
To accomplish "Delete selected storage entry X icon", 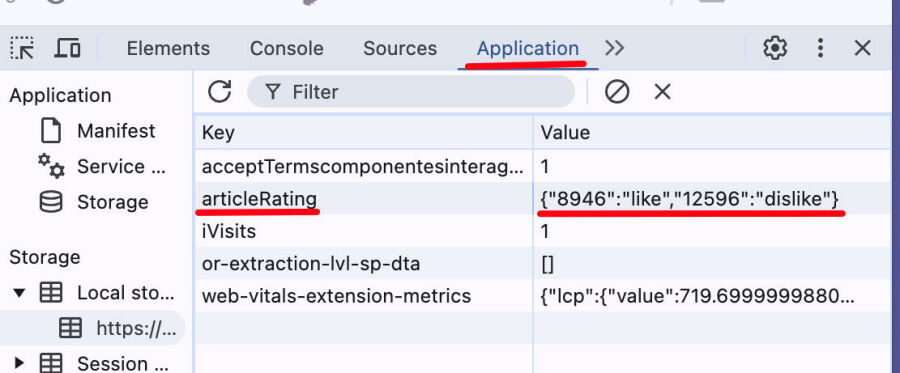I will point(662,92).
